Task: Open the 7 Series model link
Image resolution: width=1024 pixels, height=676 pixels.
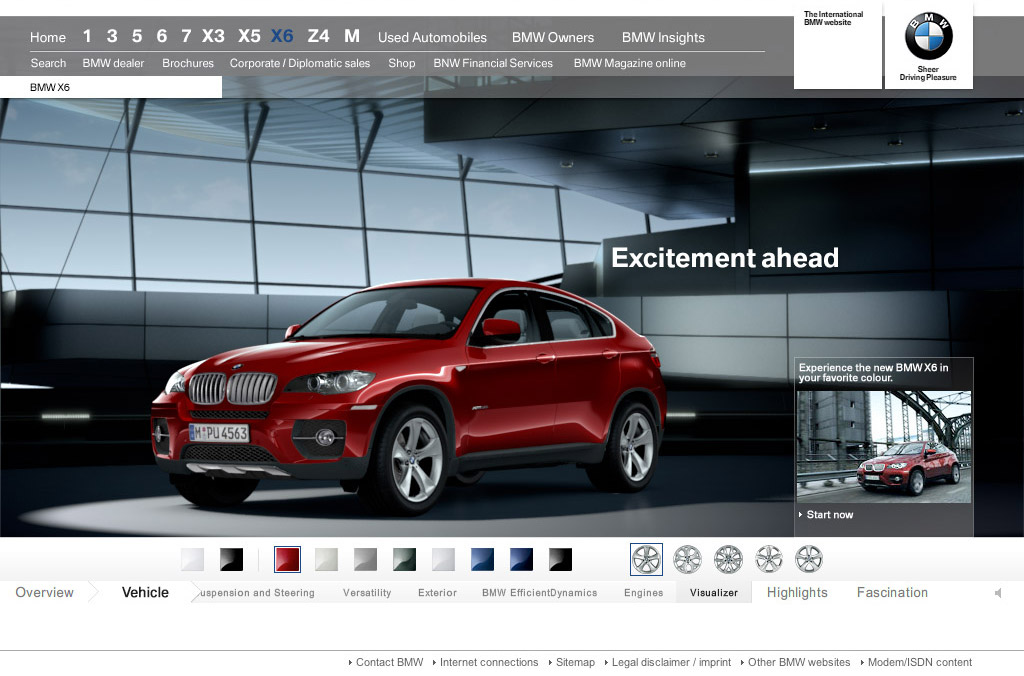Action: click(x=186, y=36)
